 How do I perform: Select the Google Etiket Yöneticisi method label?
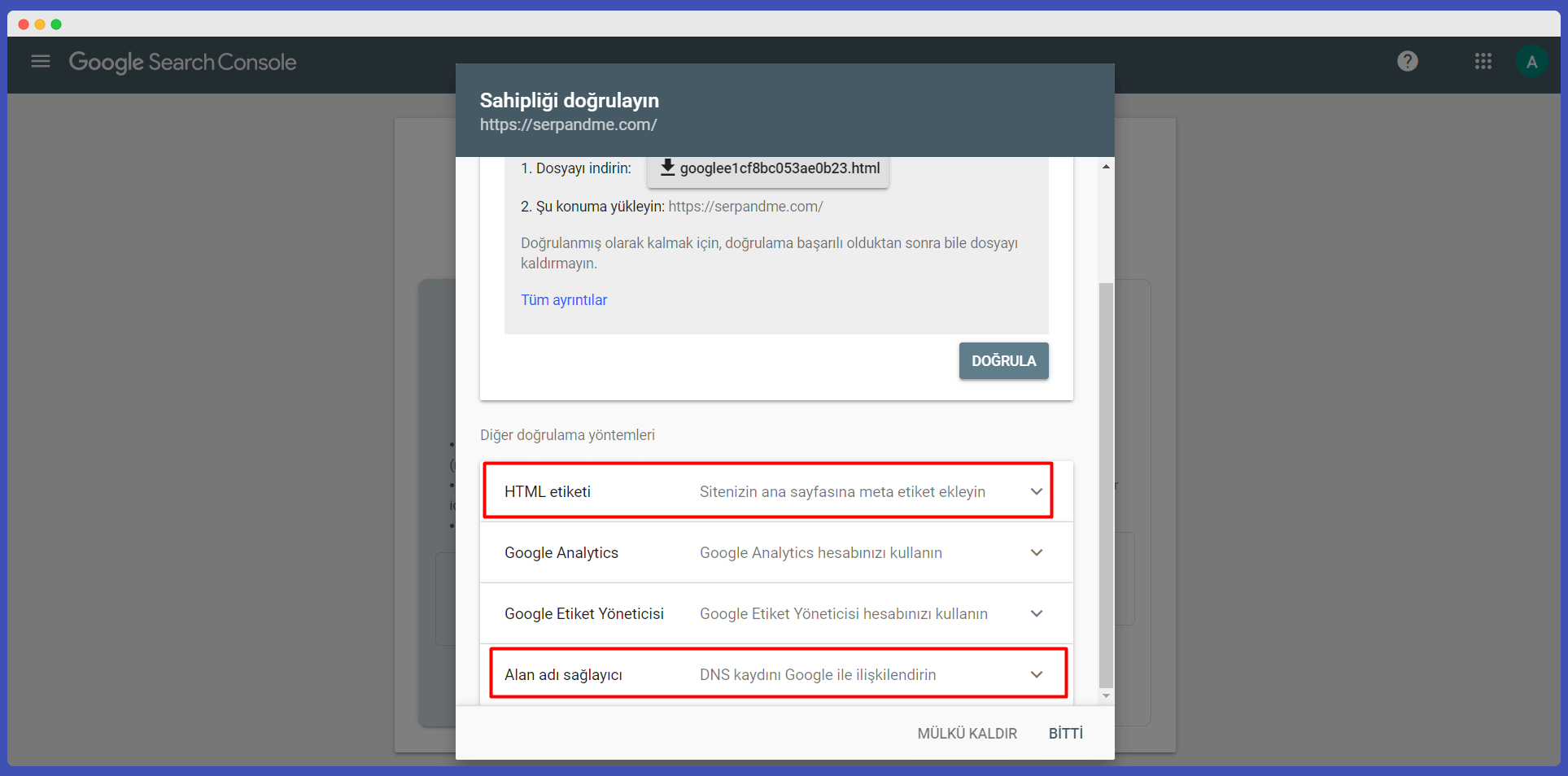click(584, 613)
